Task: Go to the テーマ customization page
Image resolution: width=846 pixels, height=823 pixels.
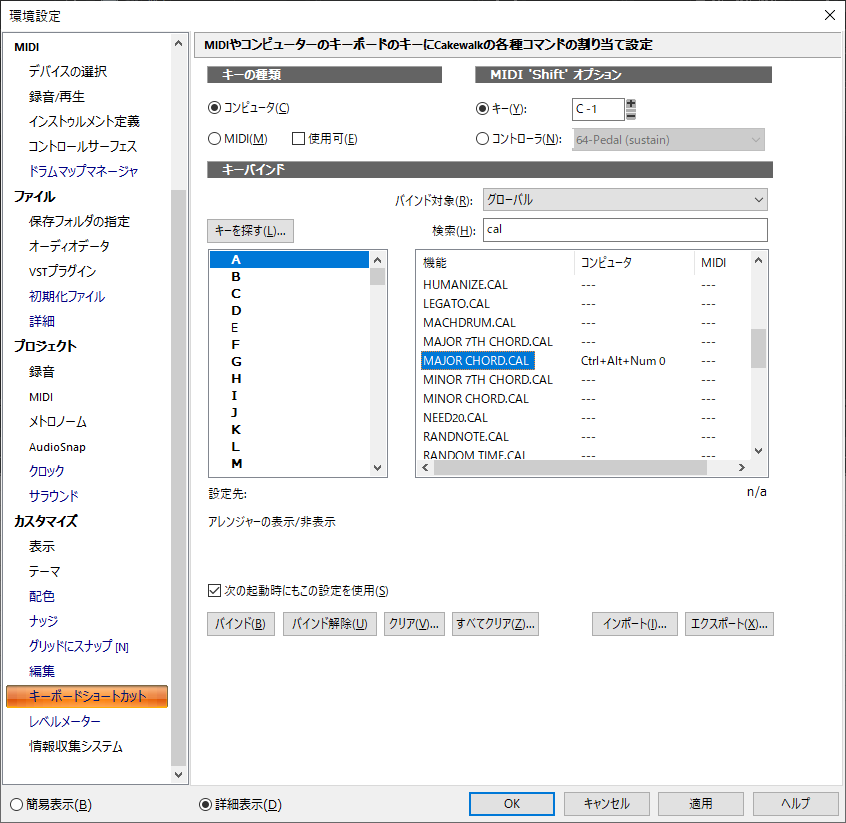Action: pos(44,571)
